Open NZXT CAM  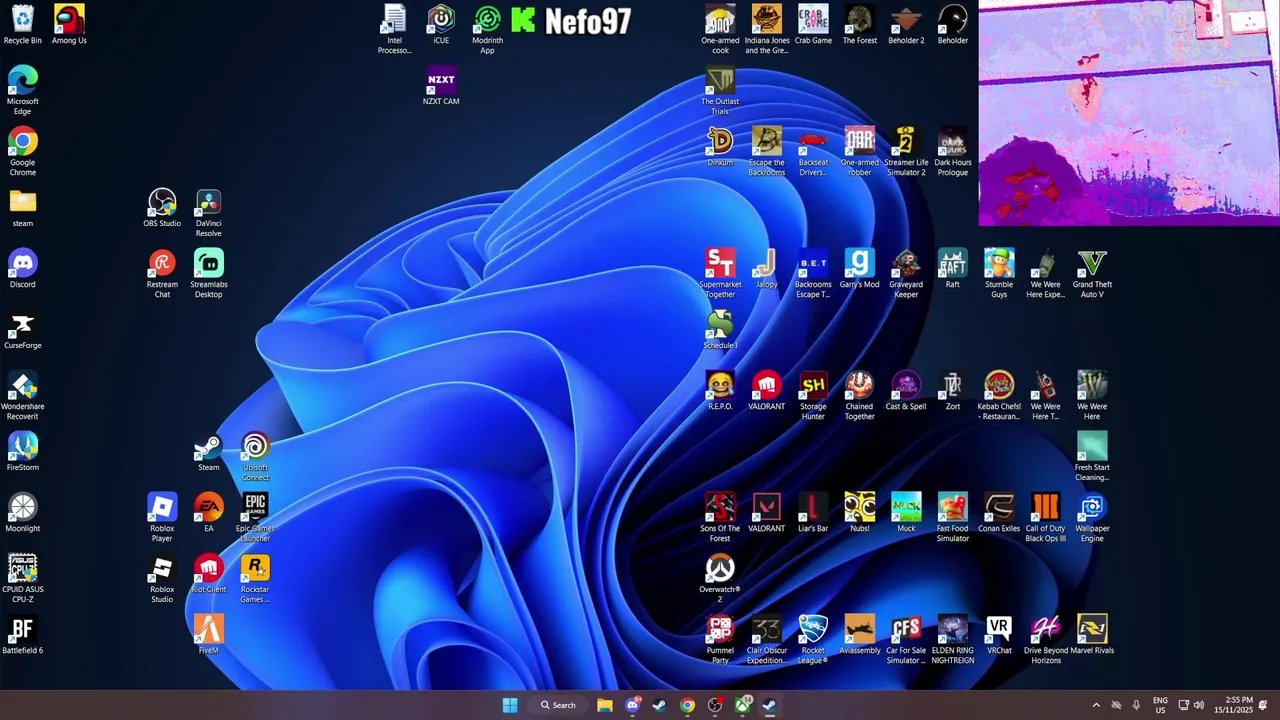click(441, 86)
